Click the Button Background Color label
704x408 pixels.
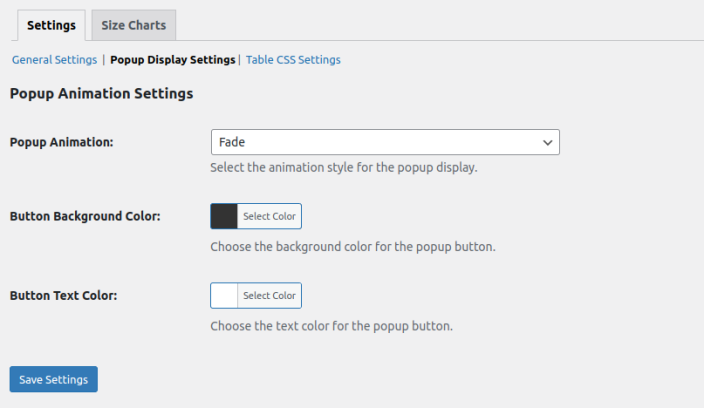tap(85, 216)
